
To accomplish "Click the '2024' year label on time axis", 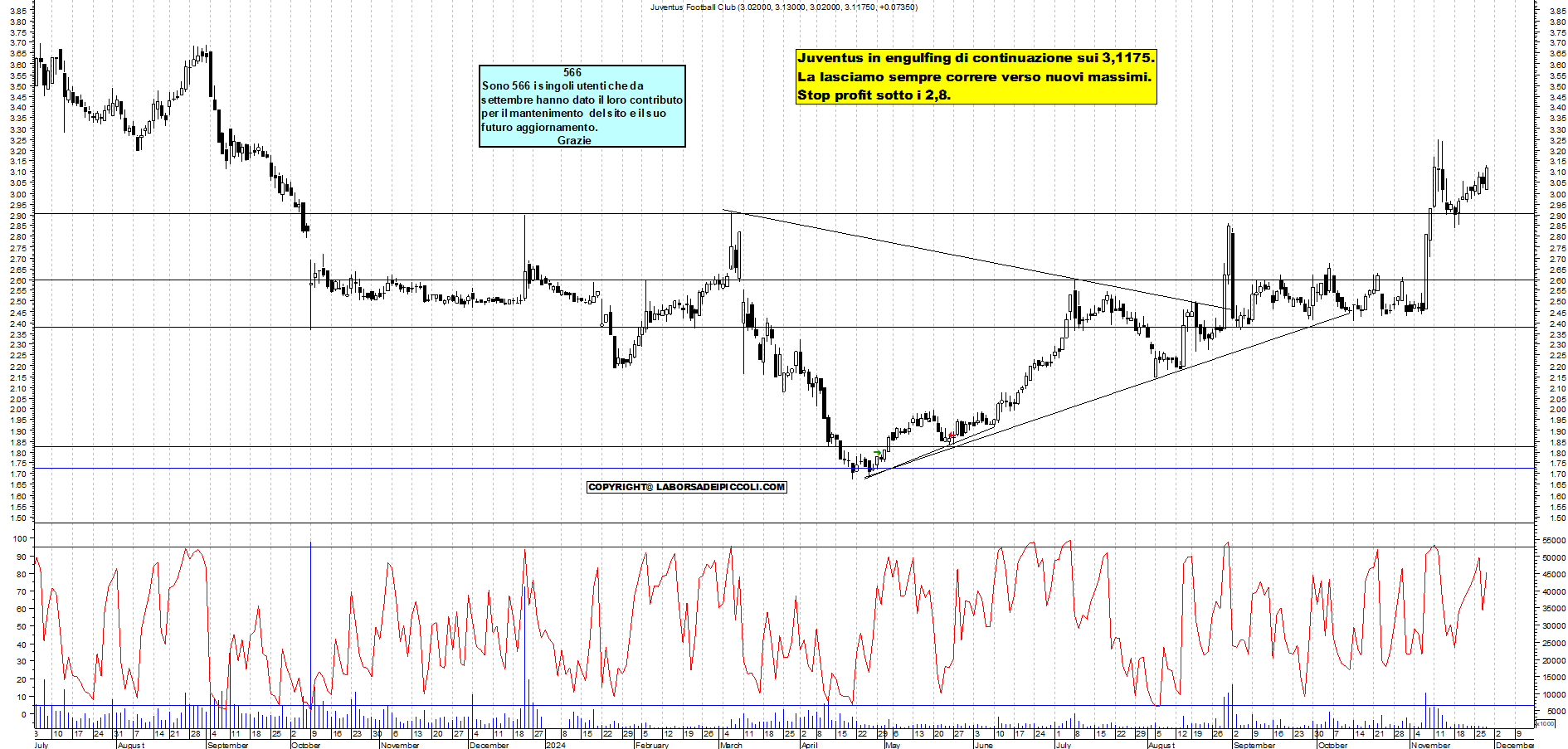I will pos(556,745).
